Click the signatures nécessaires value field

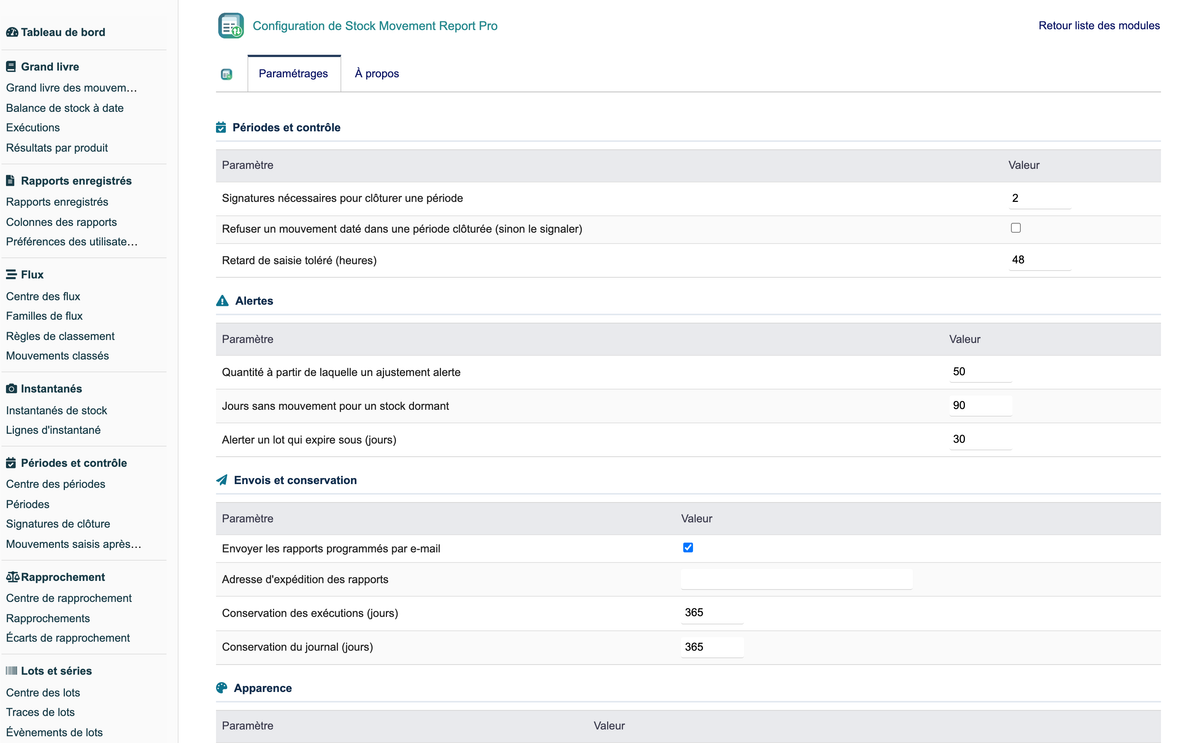[1040, 198]
